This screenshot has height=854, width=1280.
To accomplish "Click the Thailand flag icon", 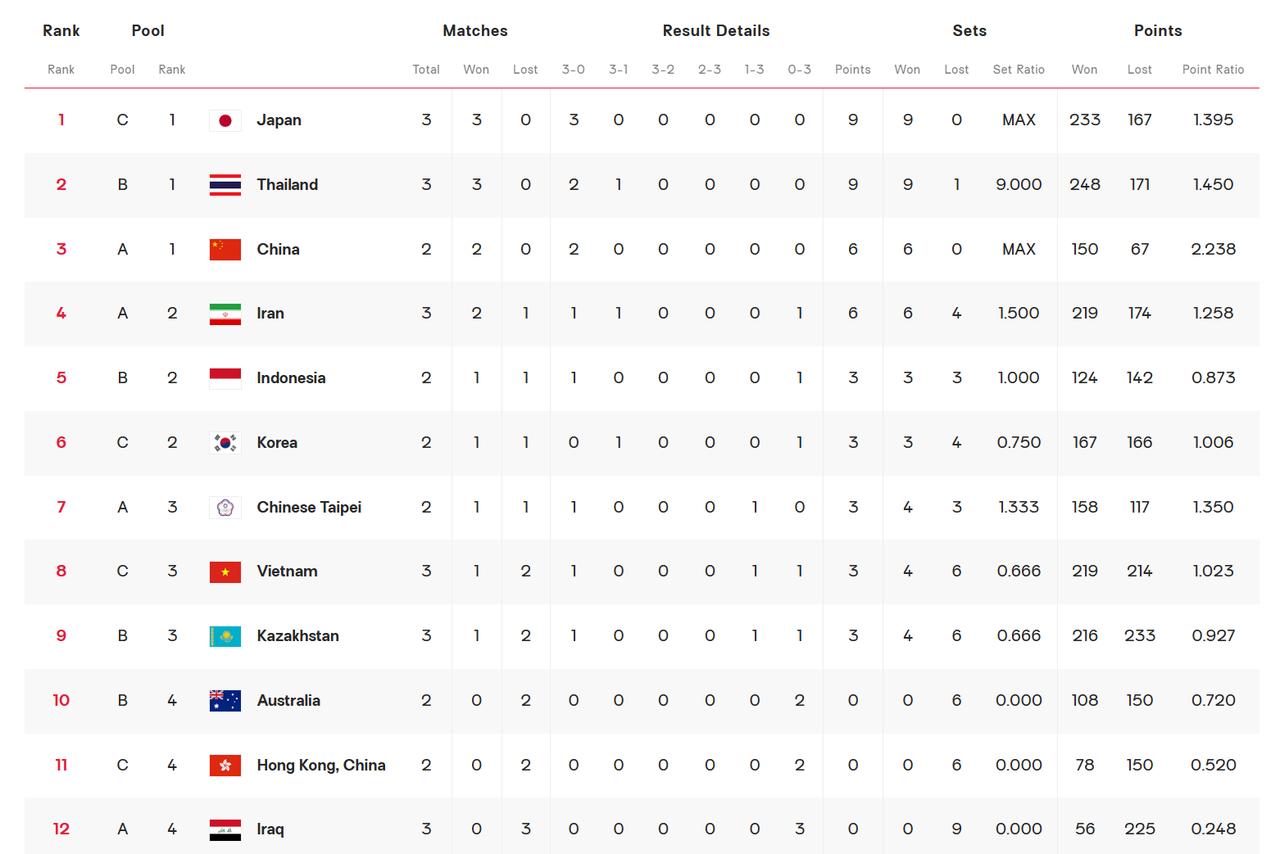I will pyautogui.click(x=225, y=185).
